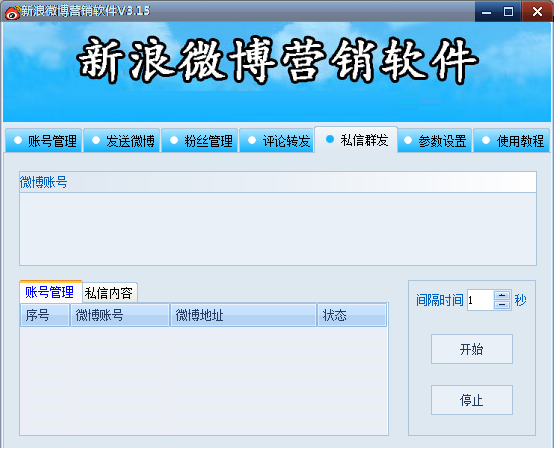The image size is (554, 471).
Task: Increase interval time with up arrow
Action: point(502,295)
